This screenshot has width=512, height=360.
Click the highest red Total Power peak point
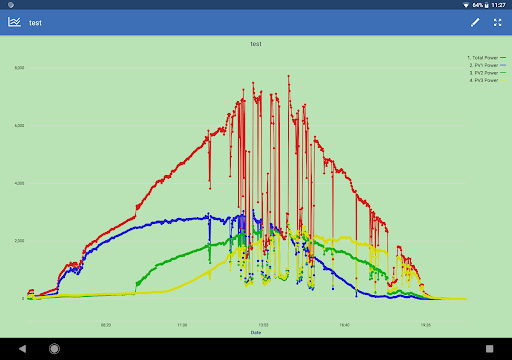289,76
